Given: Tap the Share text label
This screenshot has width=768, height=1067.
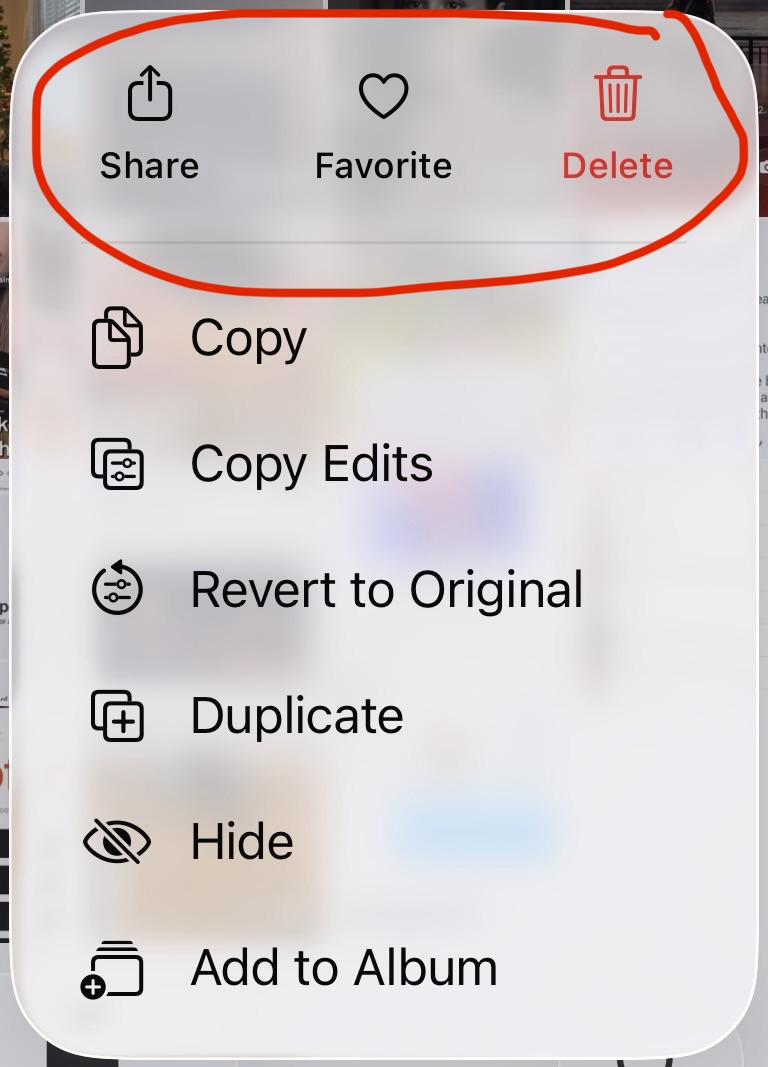Looking at the screenshot, I should (x=150, y=165).
